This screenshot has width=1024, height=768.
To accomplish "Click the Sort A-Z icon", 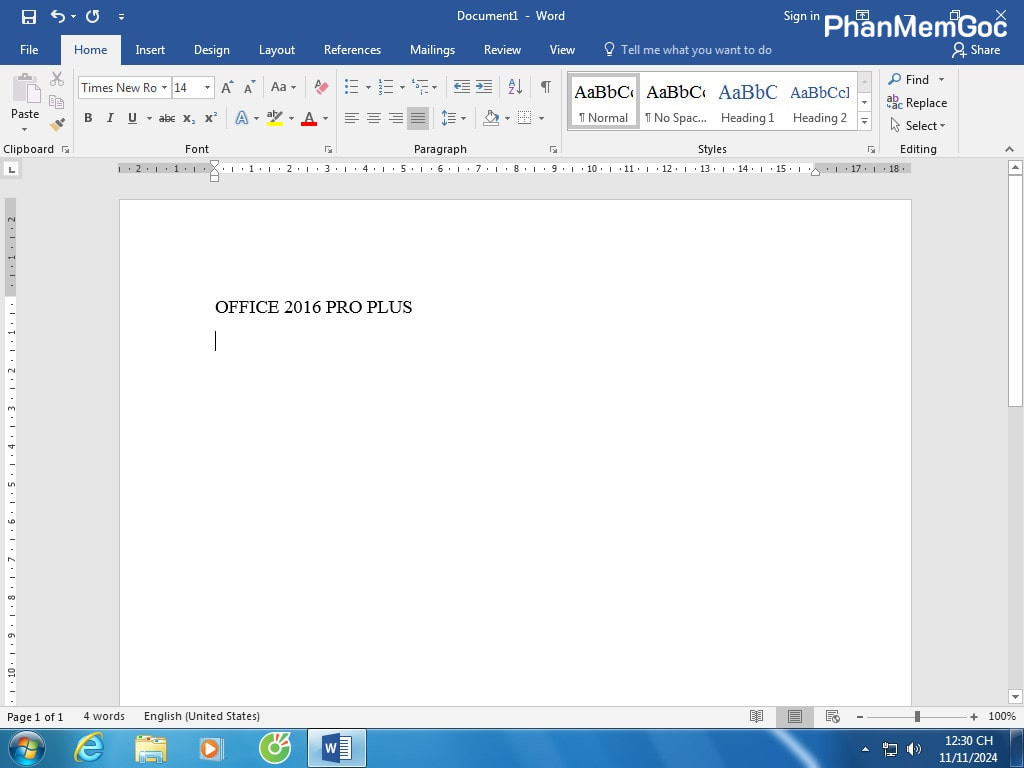I will click(514, 88).
